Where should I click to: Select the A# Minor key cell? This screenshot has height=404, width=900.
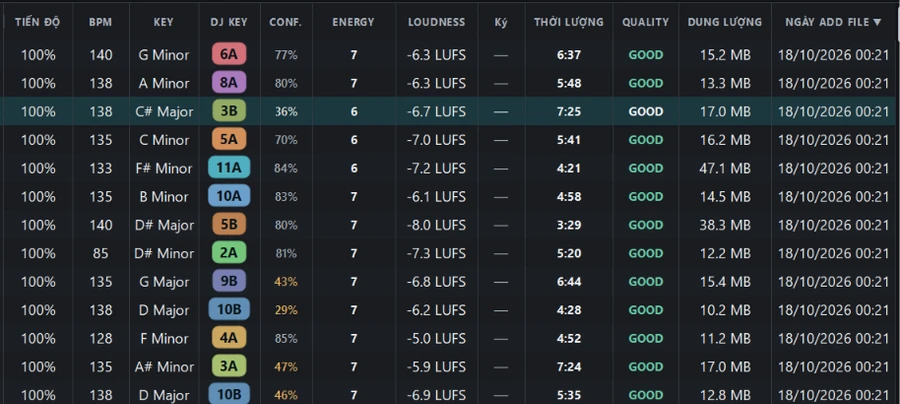click(164, 367)
